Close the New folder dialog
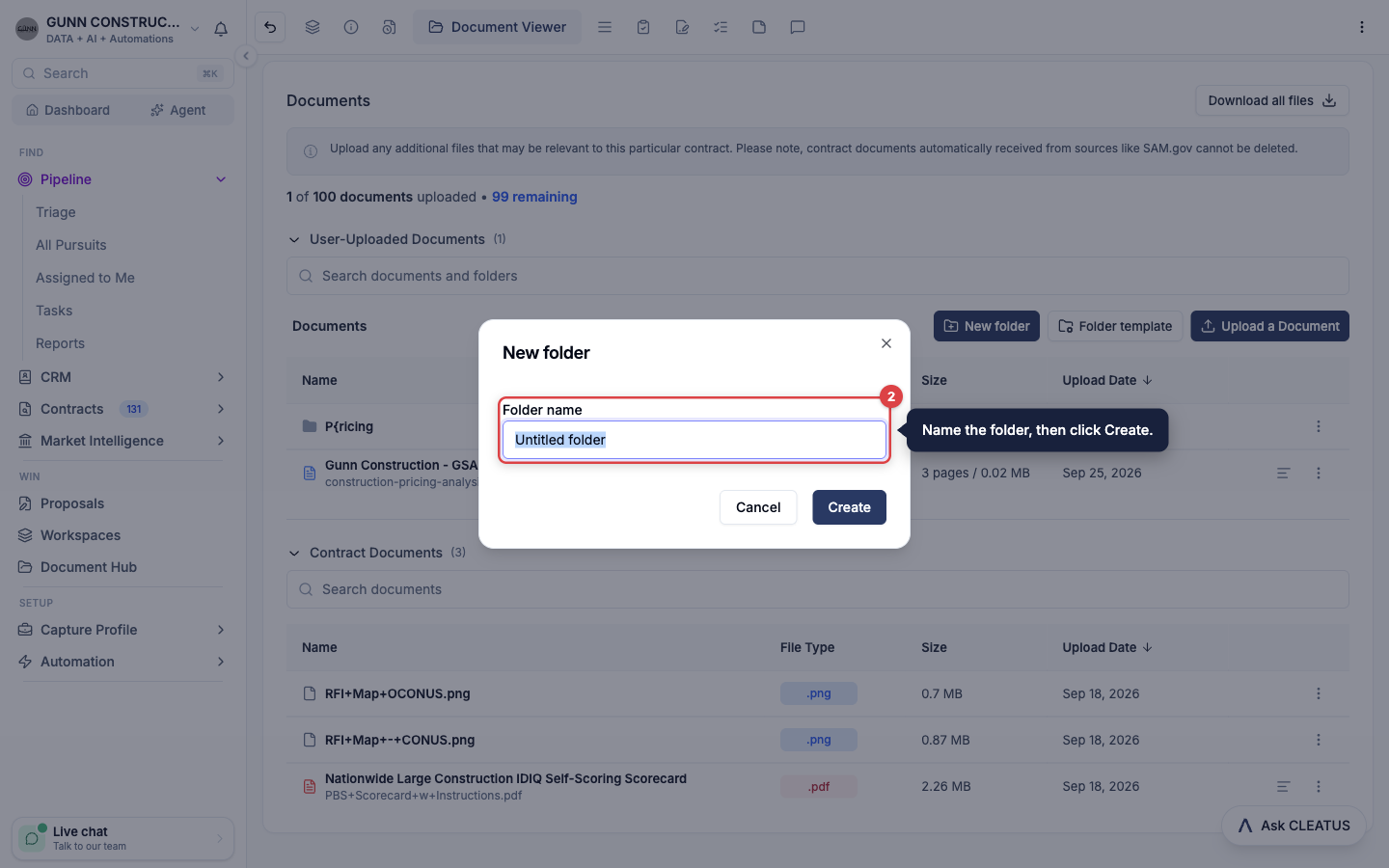The image size is (1389, 868). (x=886, y=343)
